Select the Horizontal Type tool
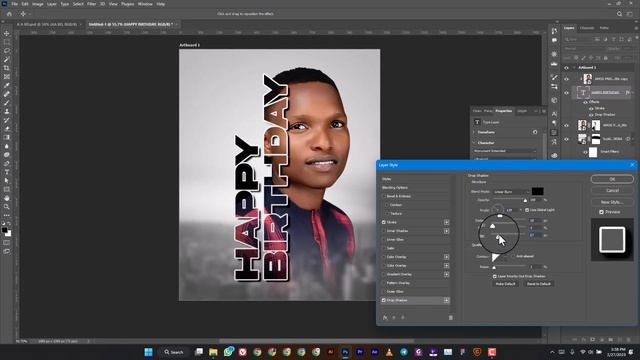Viewport: 640px width, 360px height. tap(7, 172)
